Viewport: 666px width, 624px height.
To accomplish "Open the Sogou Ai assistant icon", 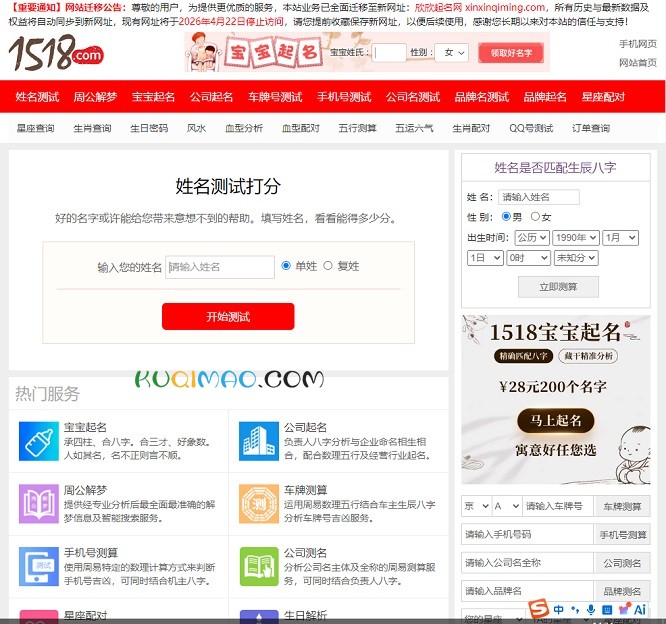I will tap(640, 610).
